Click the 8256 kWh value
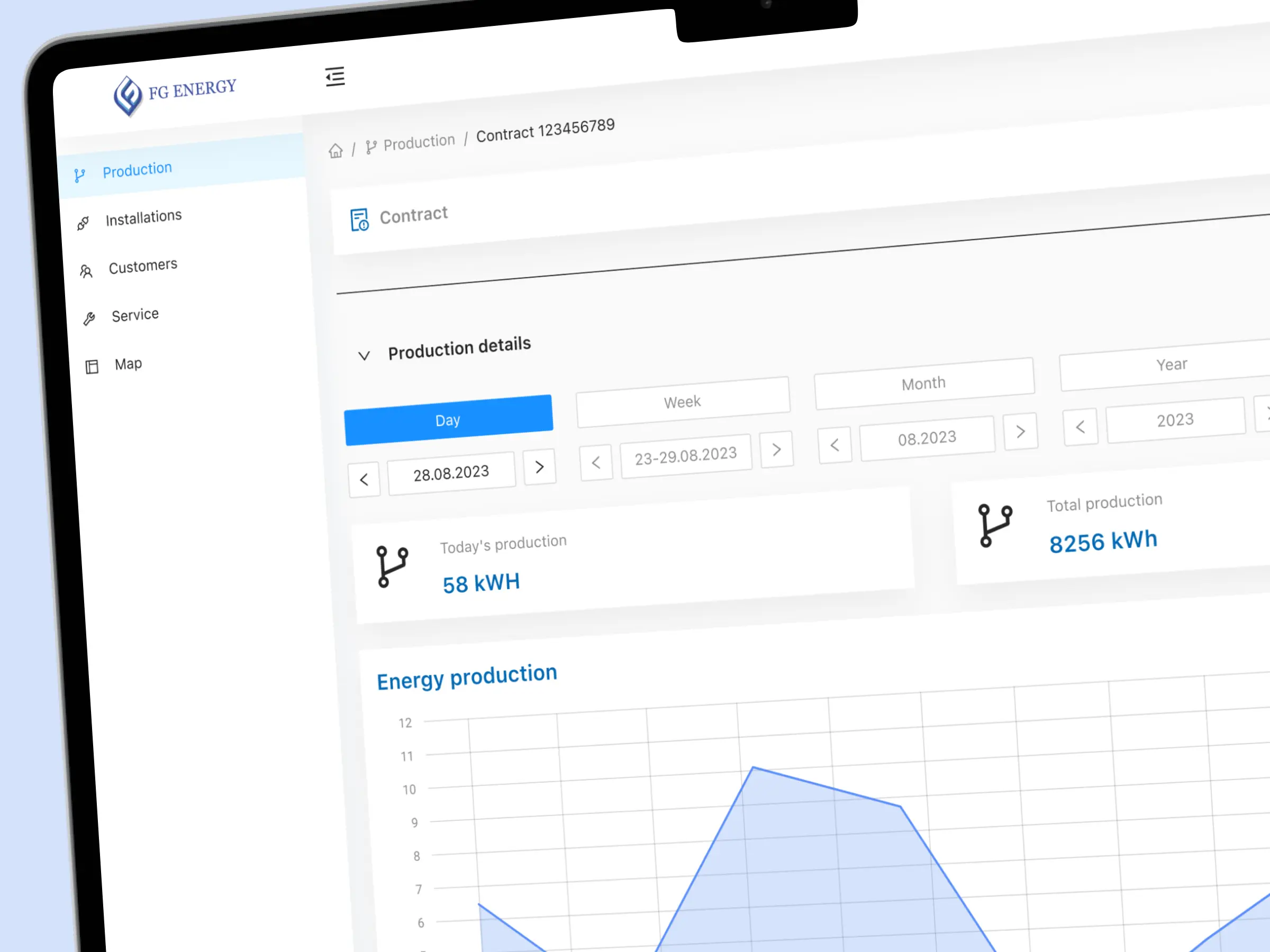1270x952 pixels. tap(1103, 542)
